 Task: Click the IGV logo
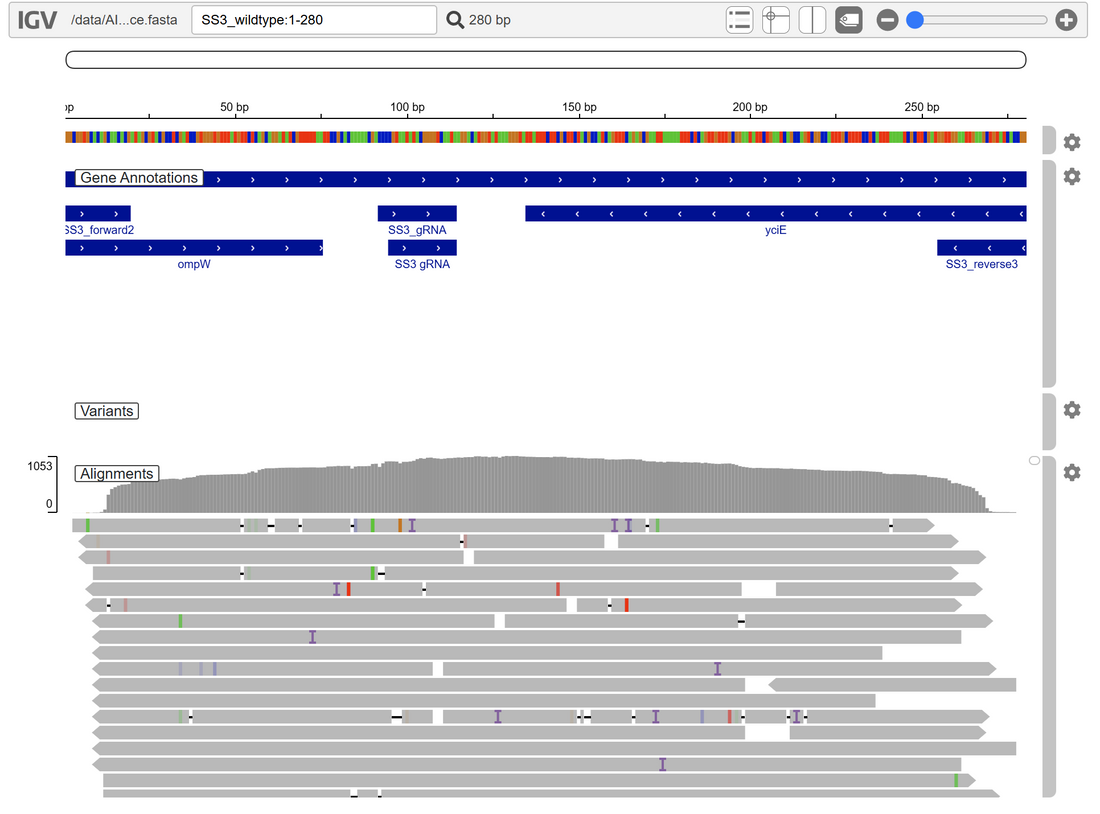pyautogui.click(x=32, y=19)
